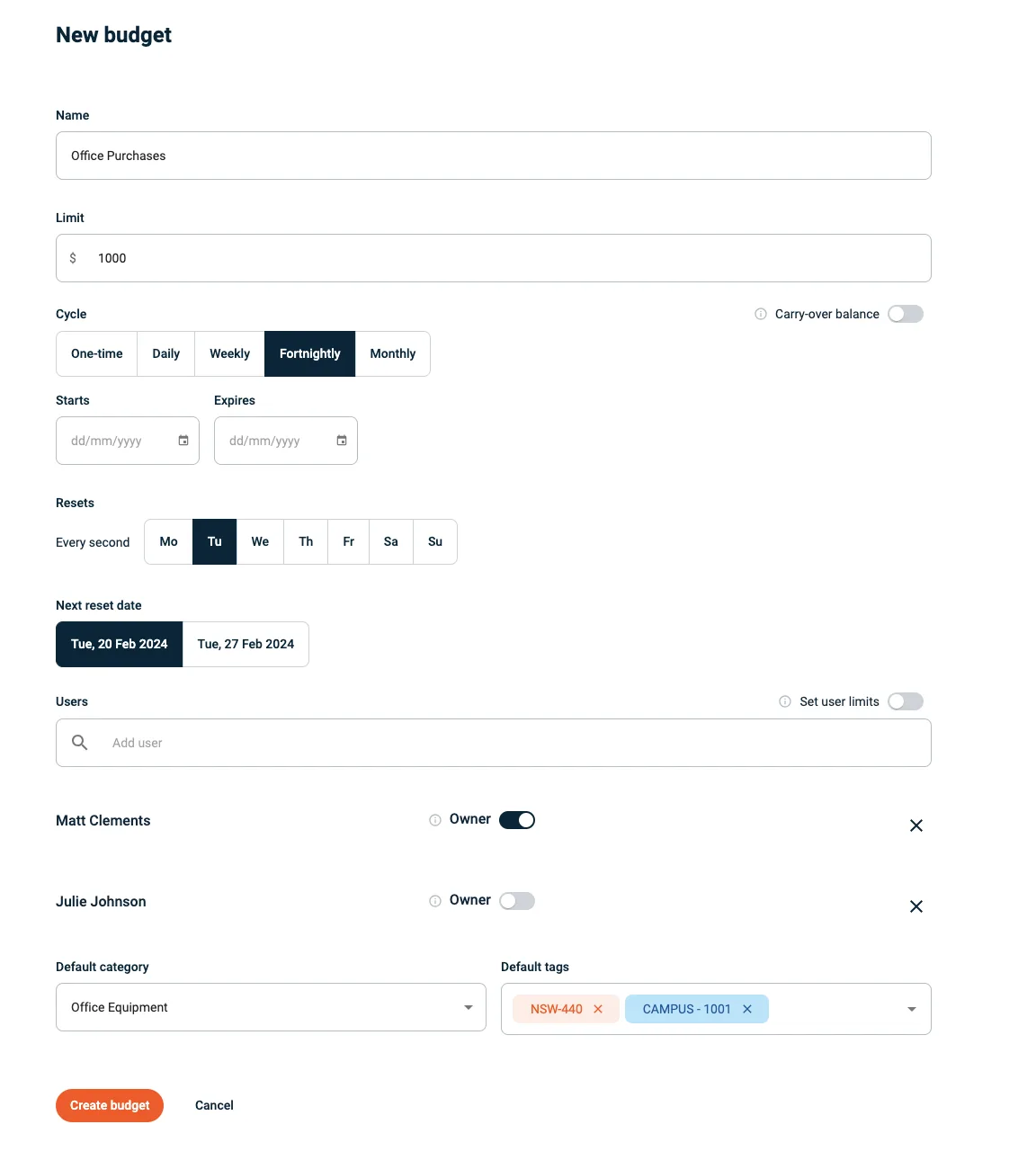The width and height of the screenshot is (1036, 1151).
Task: Open the Default tags dropdown
Action: (x=911, y=1009)
